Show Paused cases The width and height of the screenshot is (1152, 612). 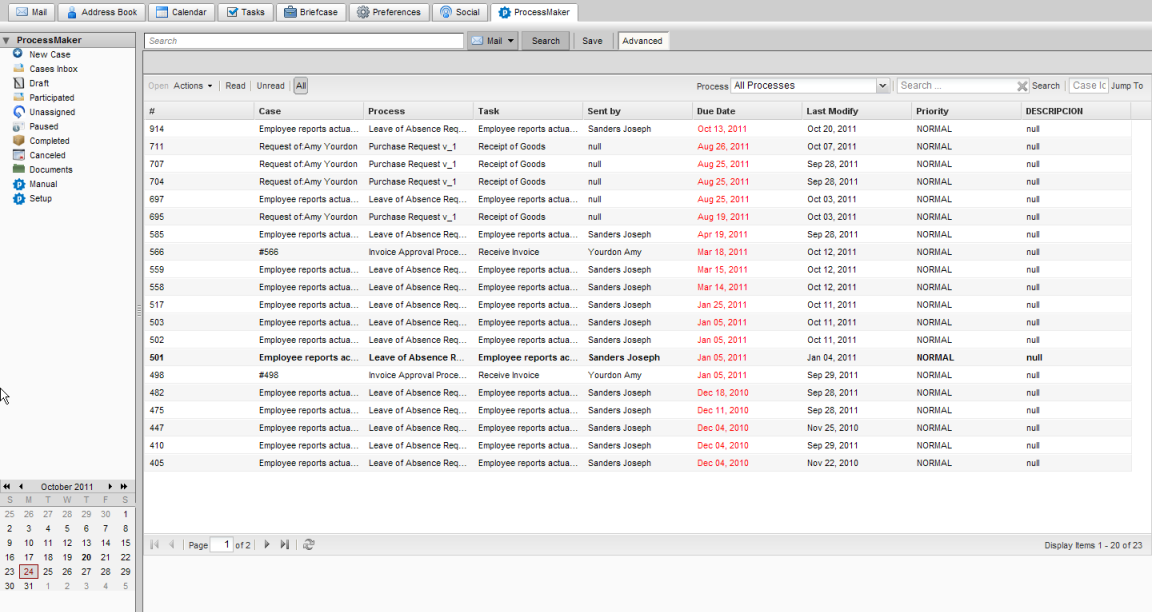(43, 127)
